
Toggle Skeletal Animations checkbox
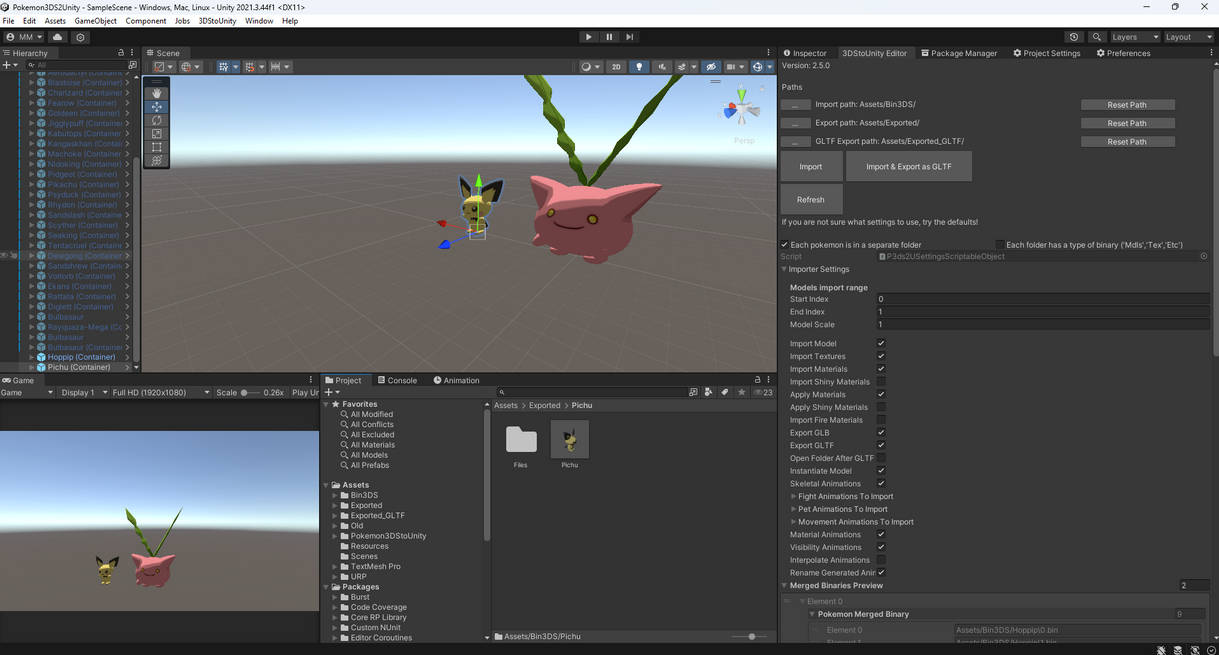point(881,483)
